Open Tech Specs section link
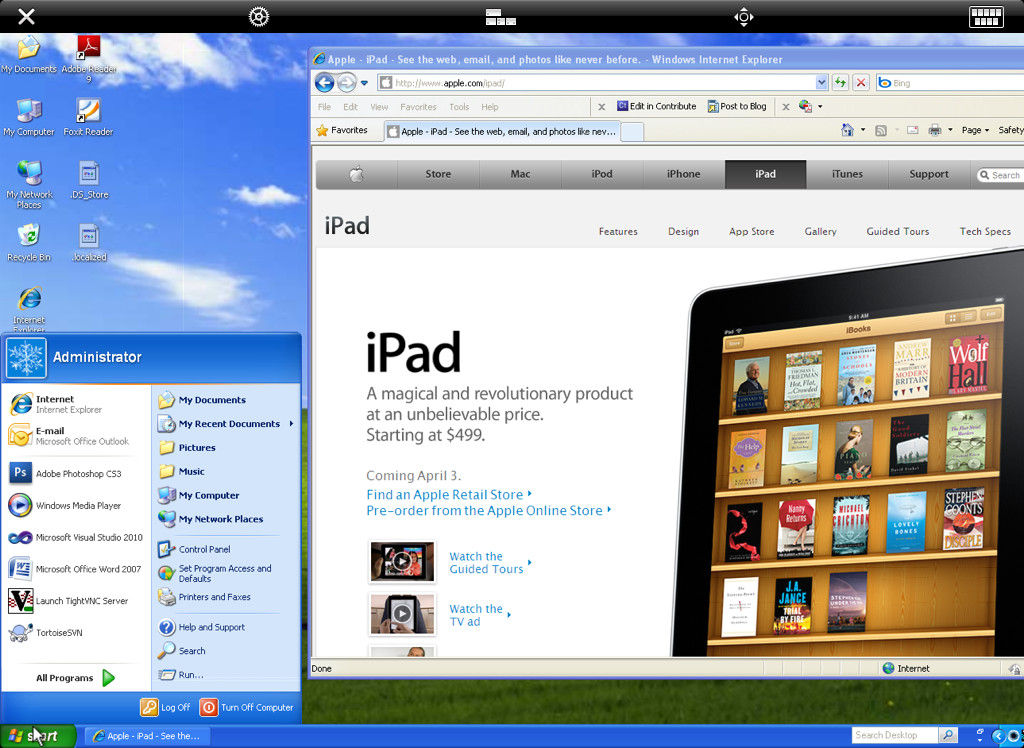 pos(985,231)
